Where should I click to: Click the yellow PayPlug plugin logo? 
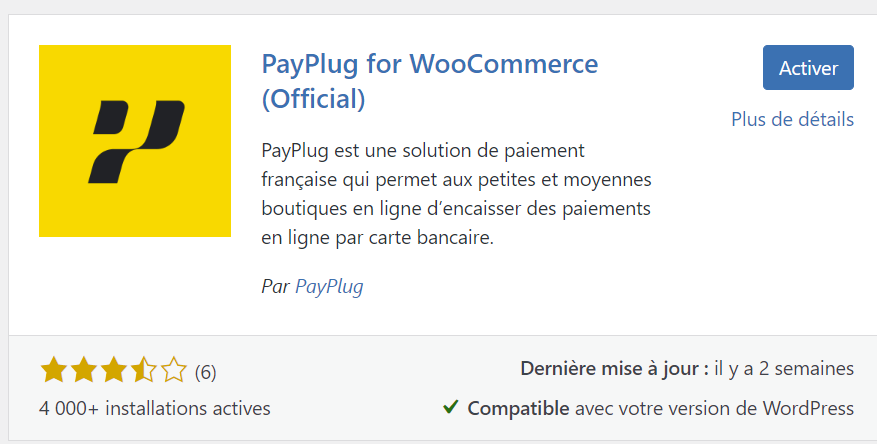(x=135, y=141)
